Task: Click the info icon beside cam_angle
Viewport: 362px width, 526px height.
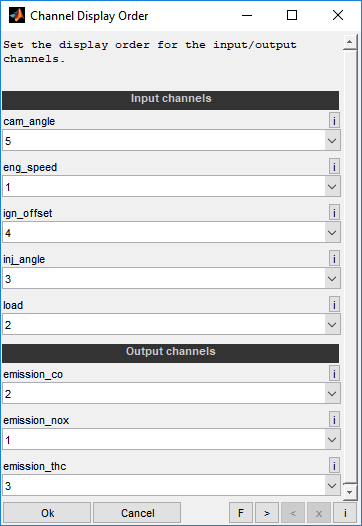Action: point(334,120)
